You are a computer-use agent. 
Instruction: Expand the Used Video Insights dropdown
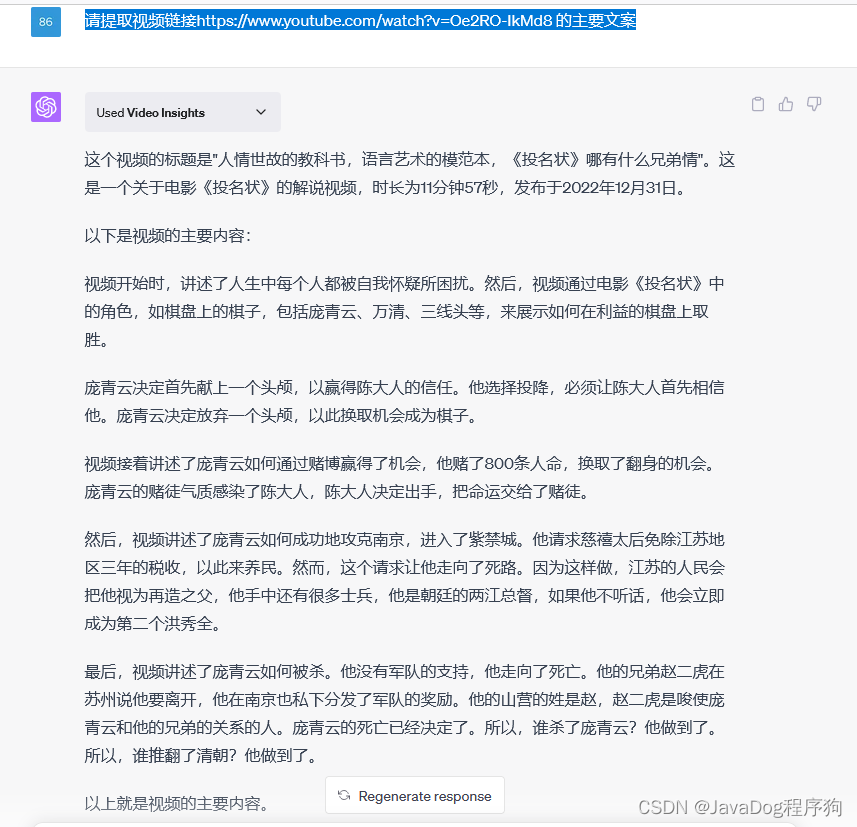(183, 112)
